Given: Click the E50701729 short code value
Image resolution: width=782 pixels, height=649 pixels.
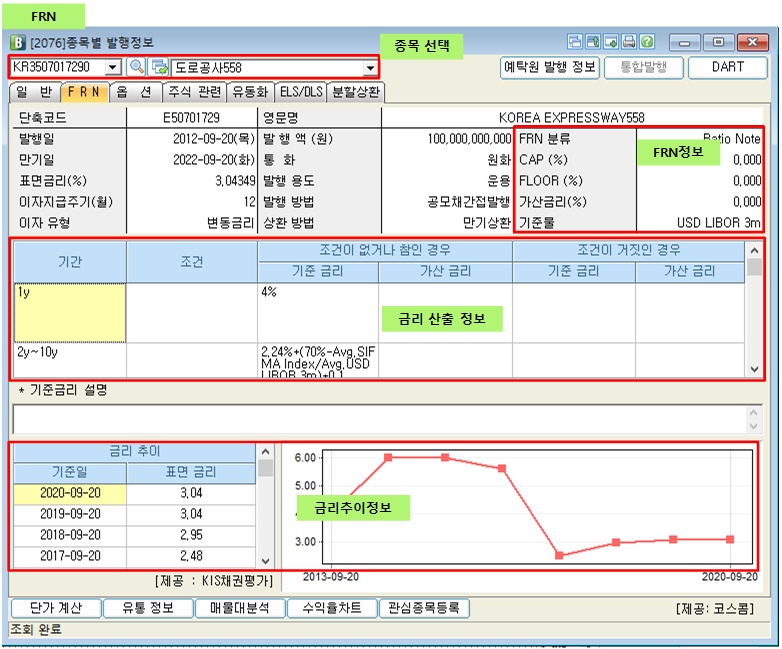Looking at the screenshot, I should [x=192, y=118].
